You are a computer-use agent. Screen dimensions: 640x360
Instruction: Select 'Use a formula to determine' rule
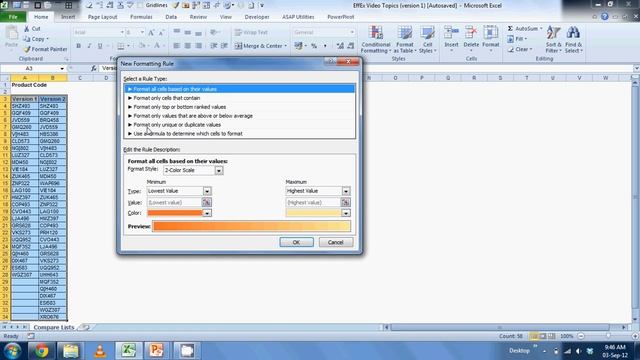[x=240, y=134]
